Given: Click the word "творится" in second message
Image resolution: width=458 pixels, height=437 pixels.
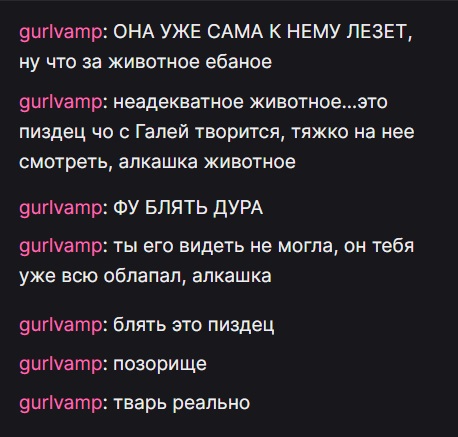Looking at the screenshot, I should (x=240, y=133).
